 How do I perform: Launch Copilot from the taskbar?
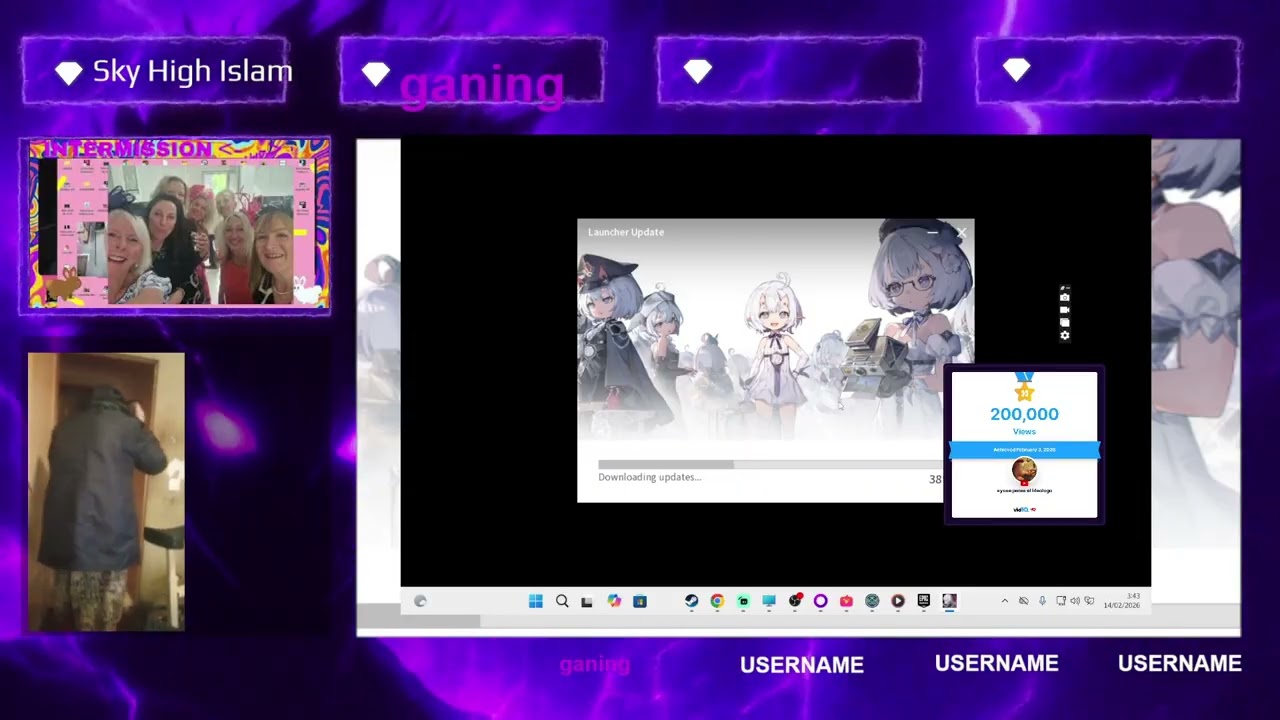pos(614,601)
